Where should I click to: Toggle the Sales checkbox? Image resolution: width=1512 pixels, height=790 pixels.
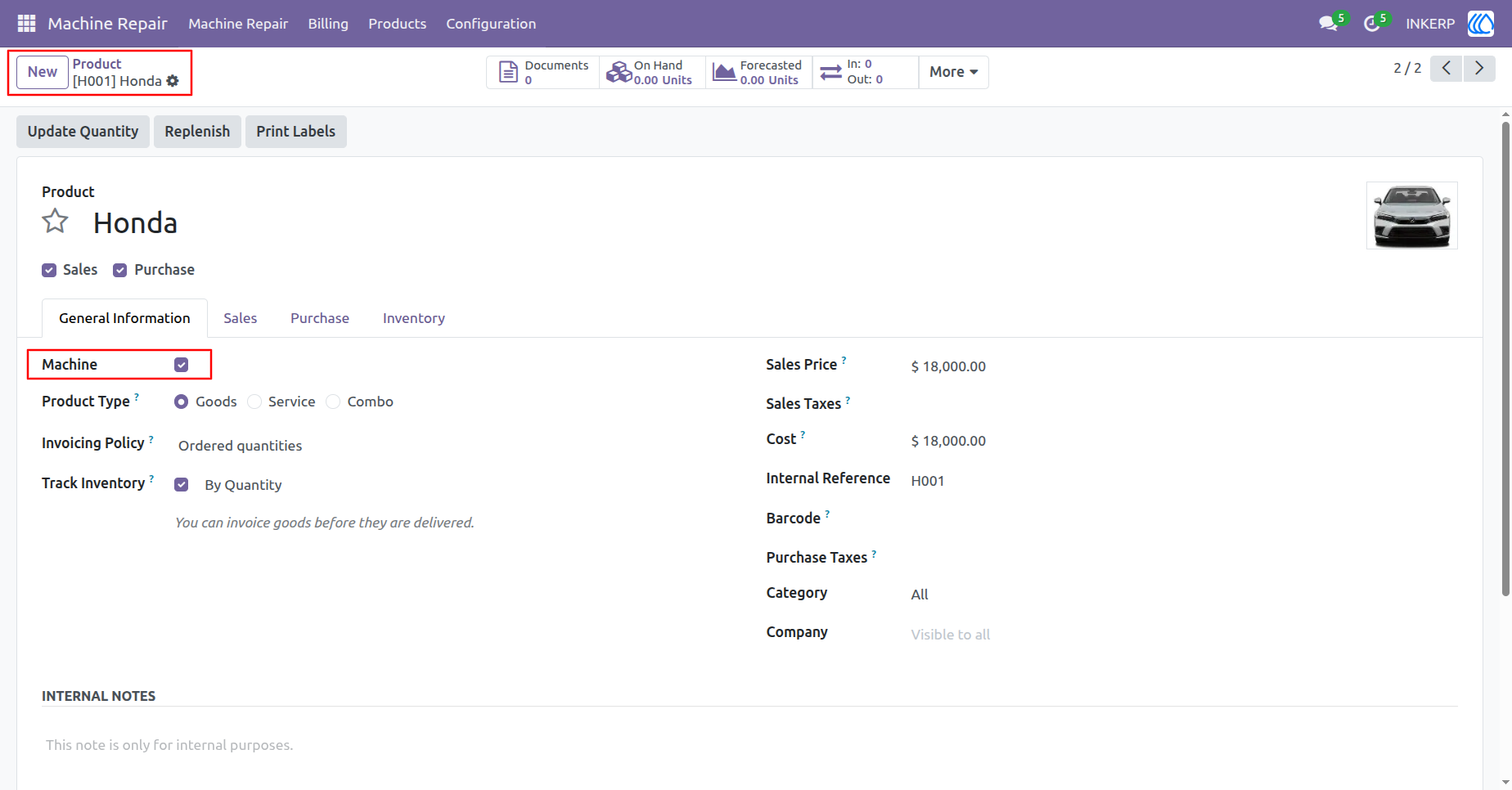tap(49, 270)
